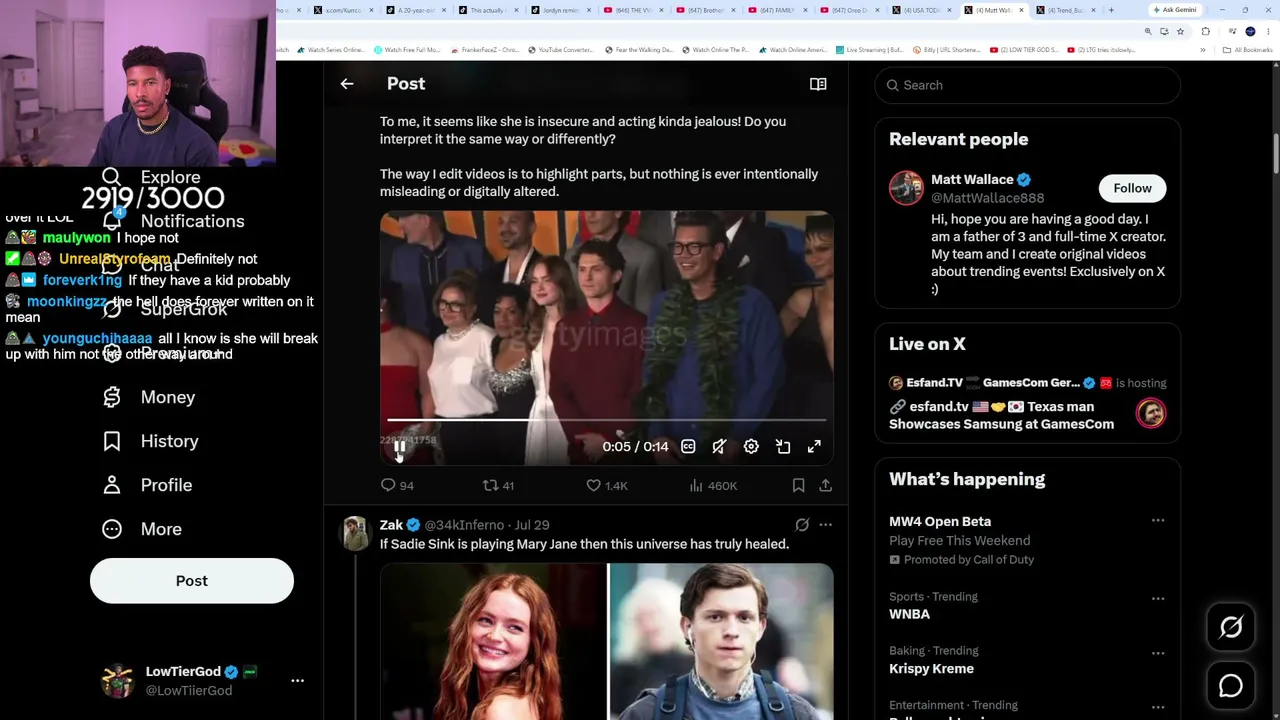The width and height of the screenshot is (1280, 720).
Task: Open Money in the sidebar
Action: pos(149,397)
